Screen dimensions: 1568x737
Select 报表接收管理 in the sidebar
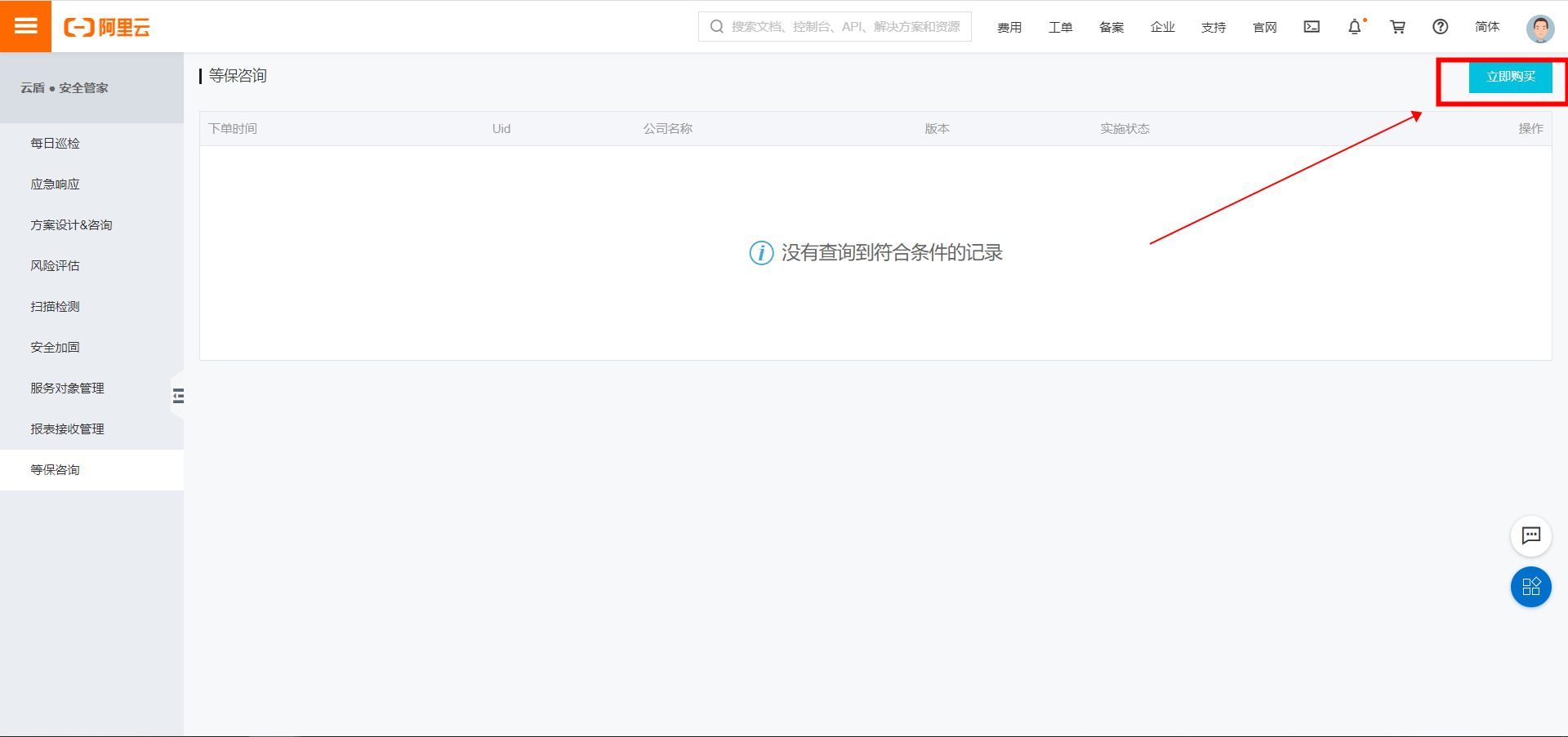(x=91, y=428)
